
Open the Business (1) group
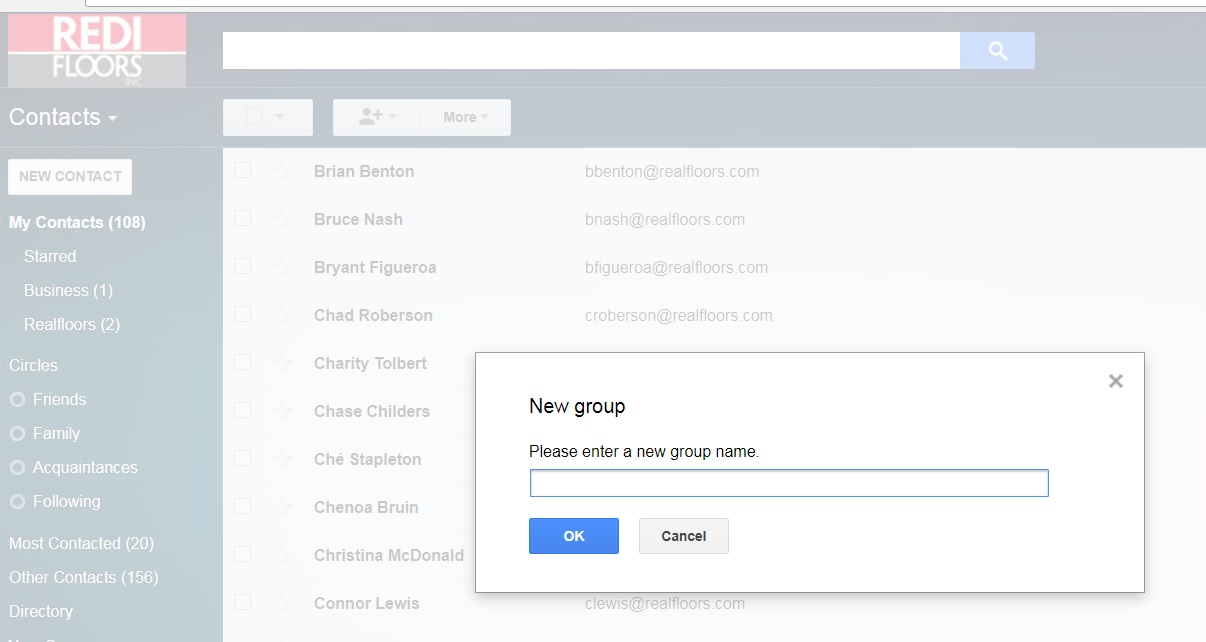(68, 290)
